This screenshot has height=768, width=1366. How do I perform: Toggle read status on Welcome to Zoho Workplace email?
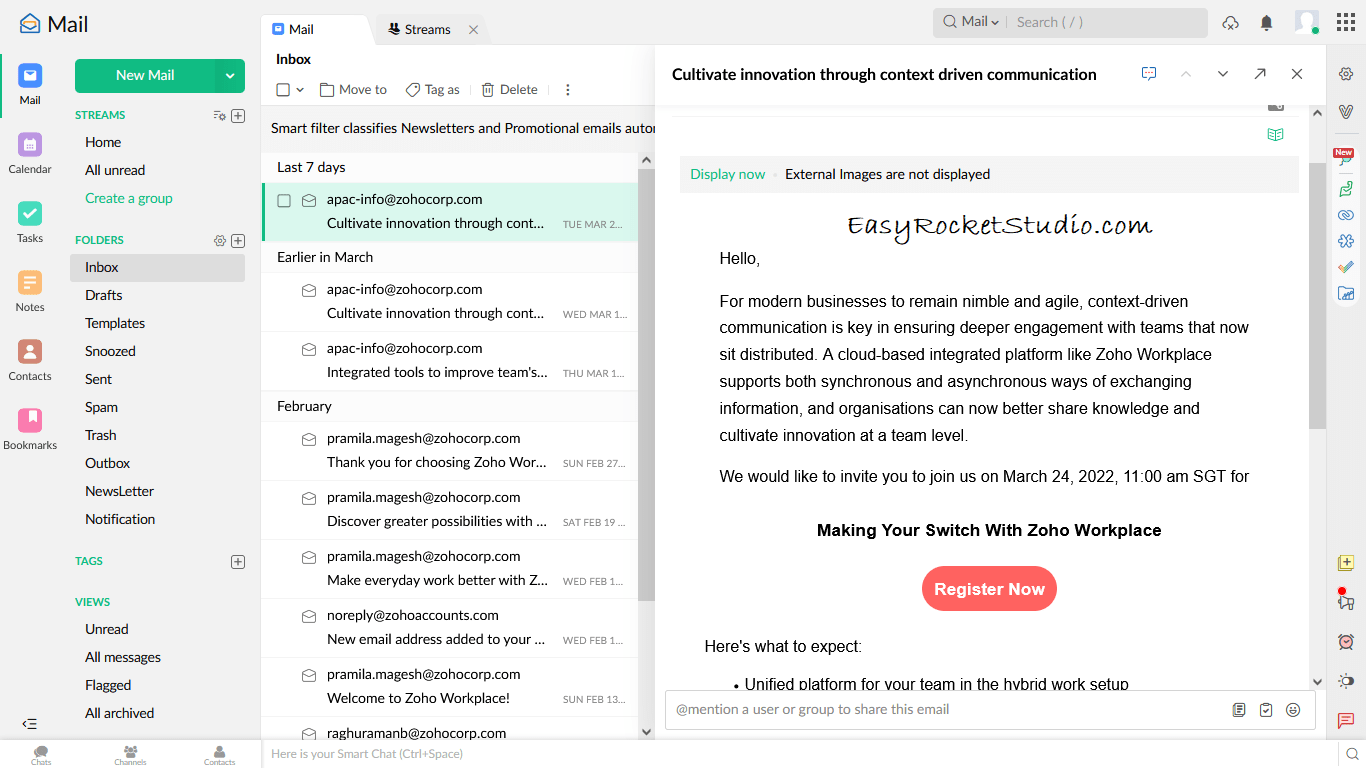[x=309, y=675]
